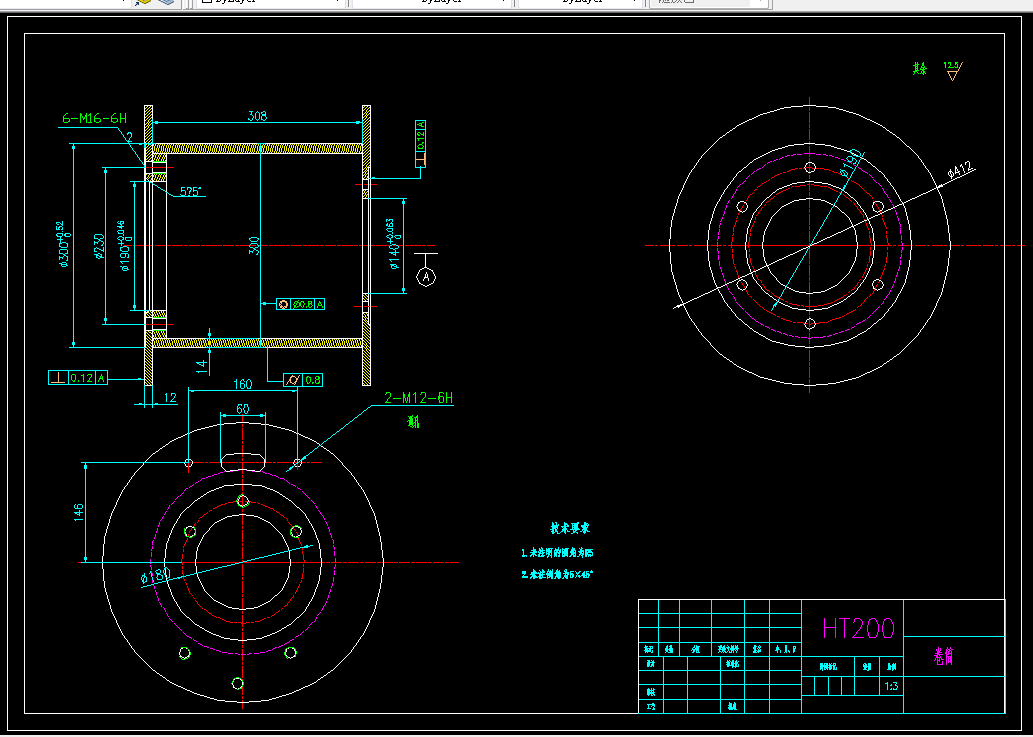Select the perpendicularity 0.12 A frame at left
The height and width of the screenshot is (737, 1033).
pos(78,378)
